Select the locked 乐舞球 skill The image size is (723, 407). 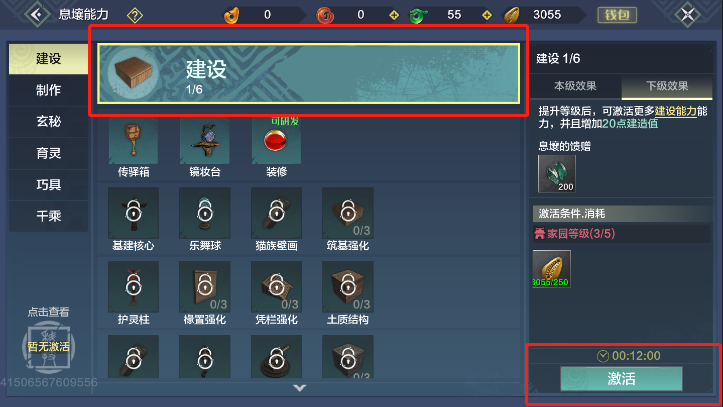pos(205,213)
